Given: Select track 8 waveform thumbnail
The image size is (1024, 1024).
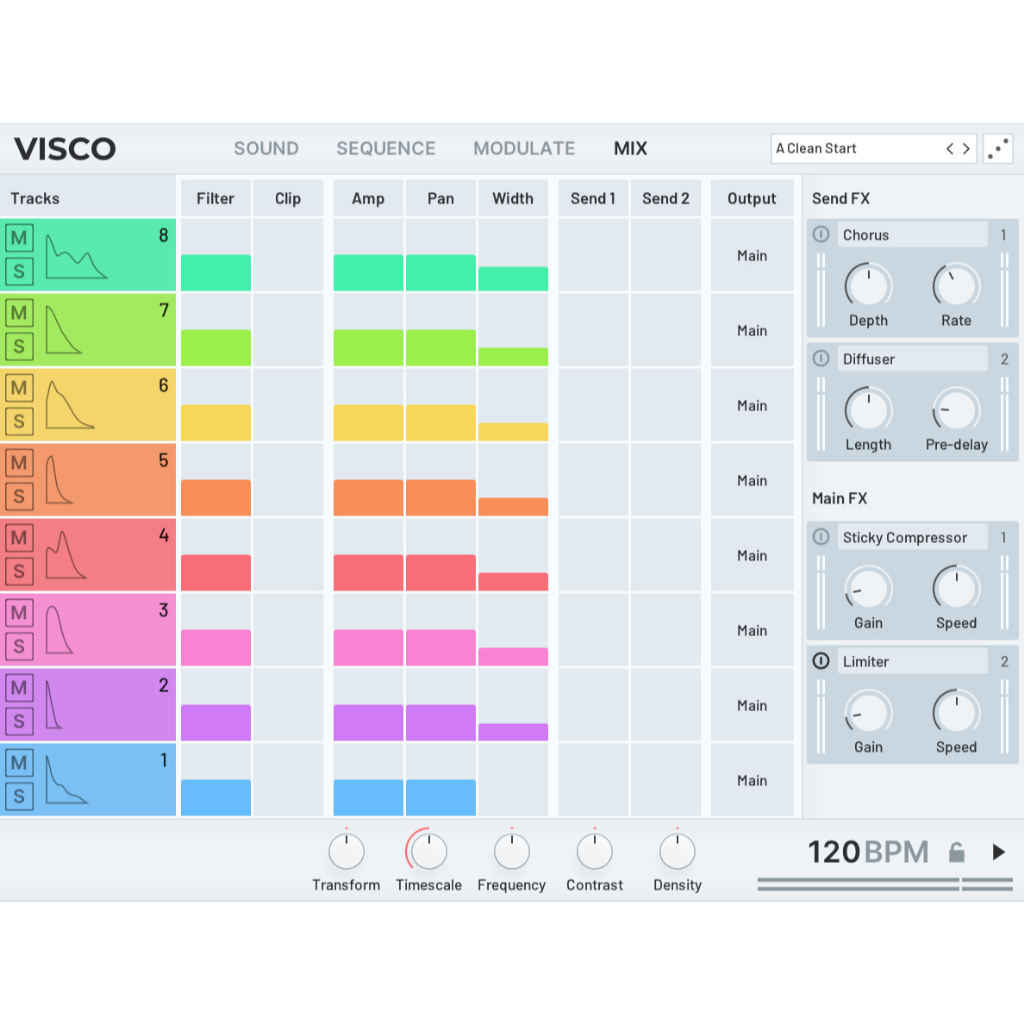Looking at the screenshot, I should coord(76,257).
